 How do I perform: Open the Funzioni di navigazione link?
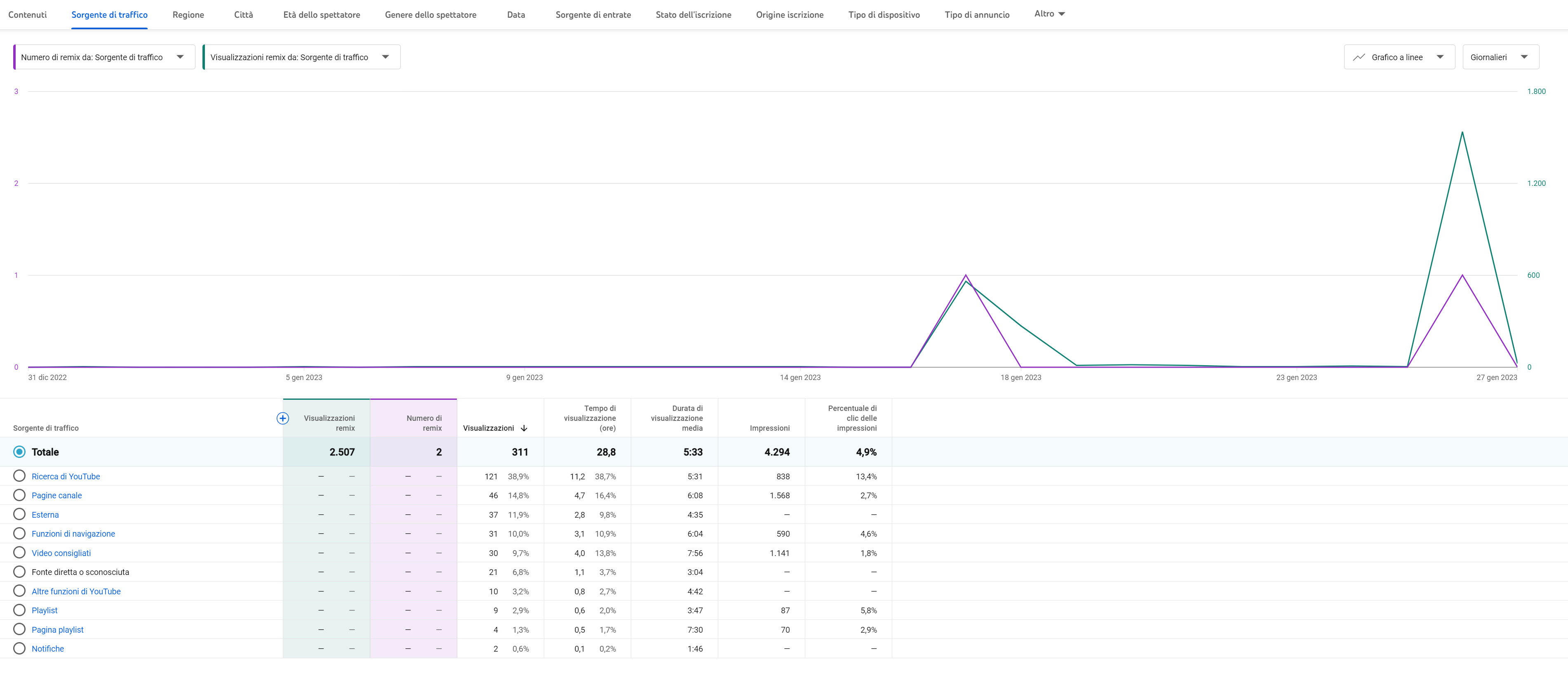(73, 534)
